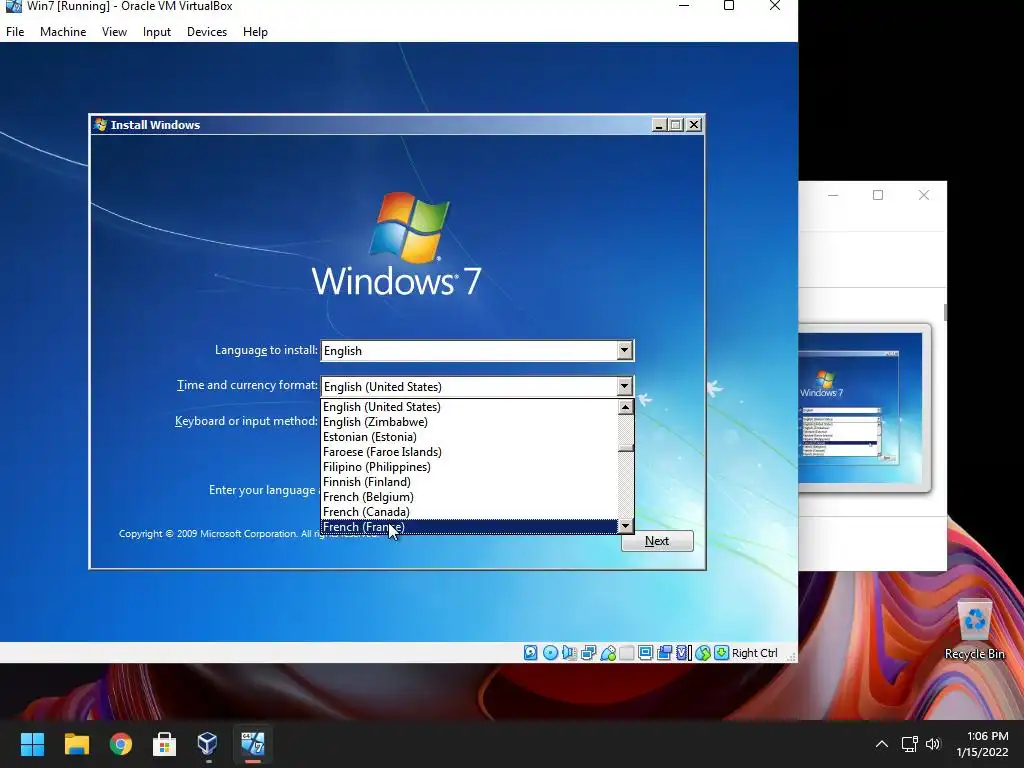1024x768 pixels.
Task: Select French (Canada) option
Action: point(469,512)
